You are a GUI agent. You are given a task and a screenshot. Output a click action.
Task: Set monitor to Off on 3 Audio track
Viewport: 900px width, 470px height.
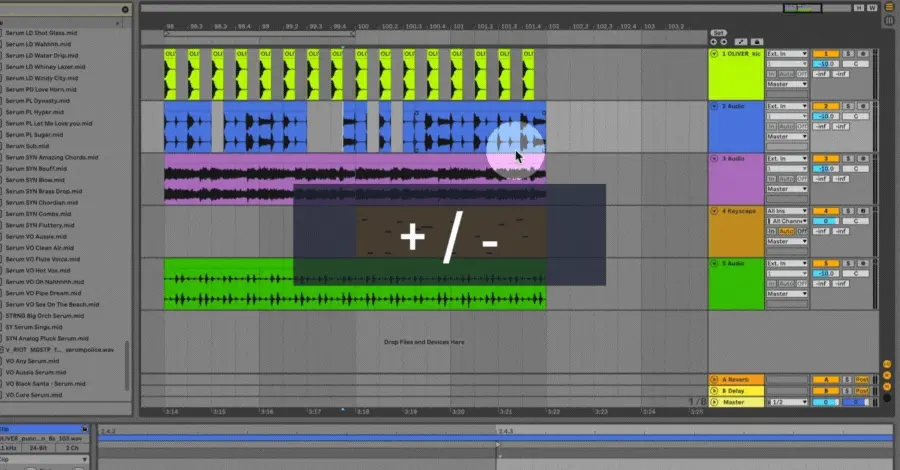[802, 179]
